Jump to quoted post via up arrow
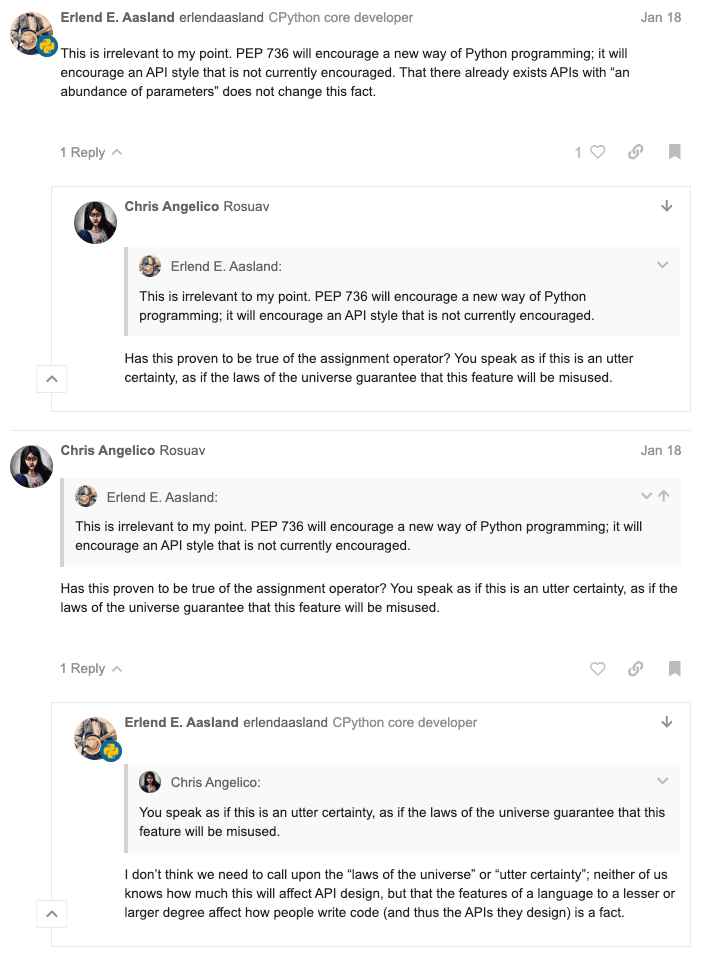 [x=664, y=496]
